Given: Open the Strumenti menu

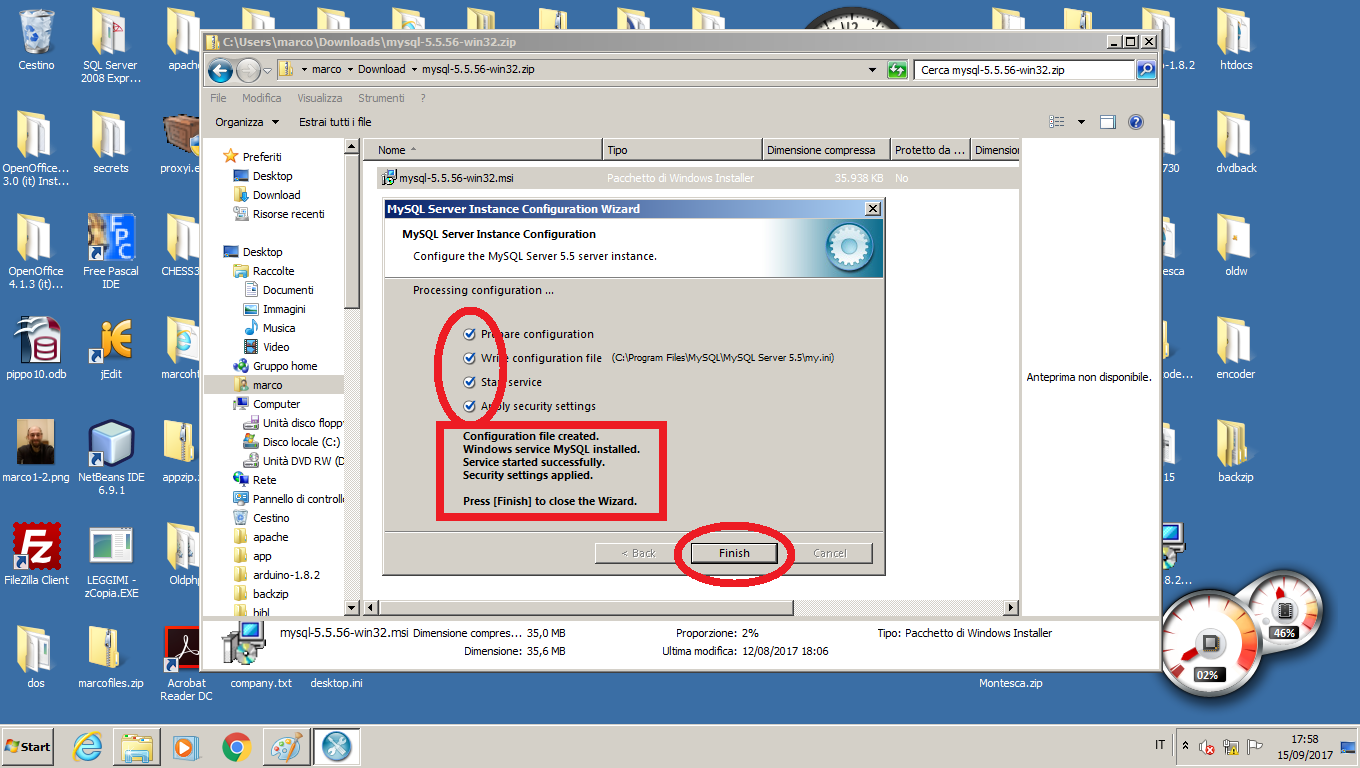Looking at the screenshot, I should [x=381, y=98].
